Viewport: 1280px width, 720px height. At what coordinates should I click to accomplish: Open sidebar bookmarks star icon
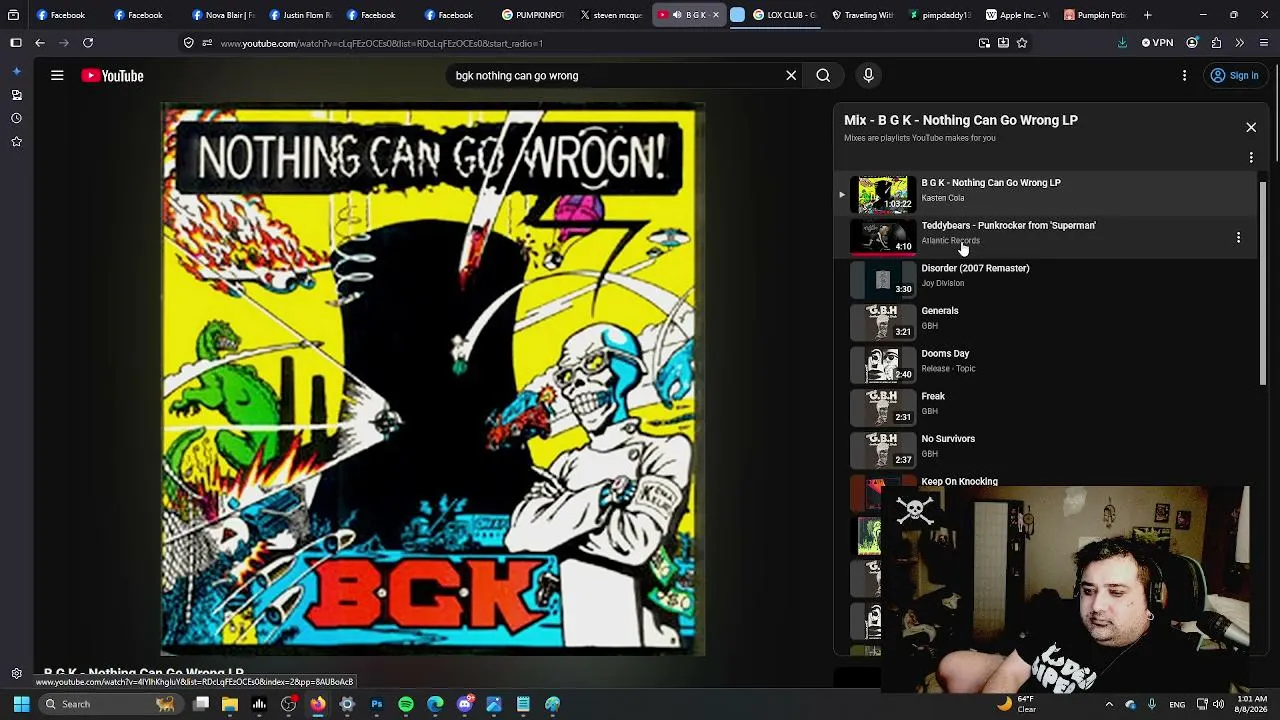pos(16,142)
